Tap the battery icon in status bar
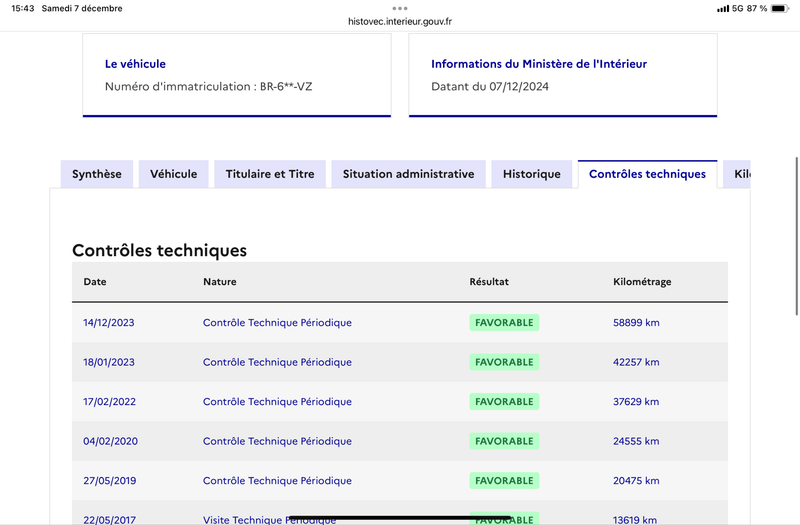Viewport: 800px width, 525px height. pyautogui.click(x=780, y=8)
